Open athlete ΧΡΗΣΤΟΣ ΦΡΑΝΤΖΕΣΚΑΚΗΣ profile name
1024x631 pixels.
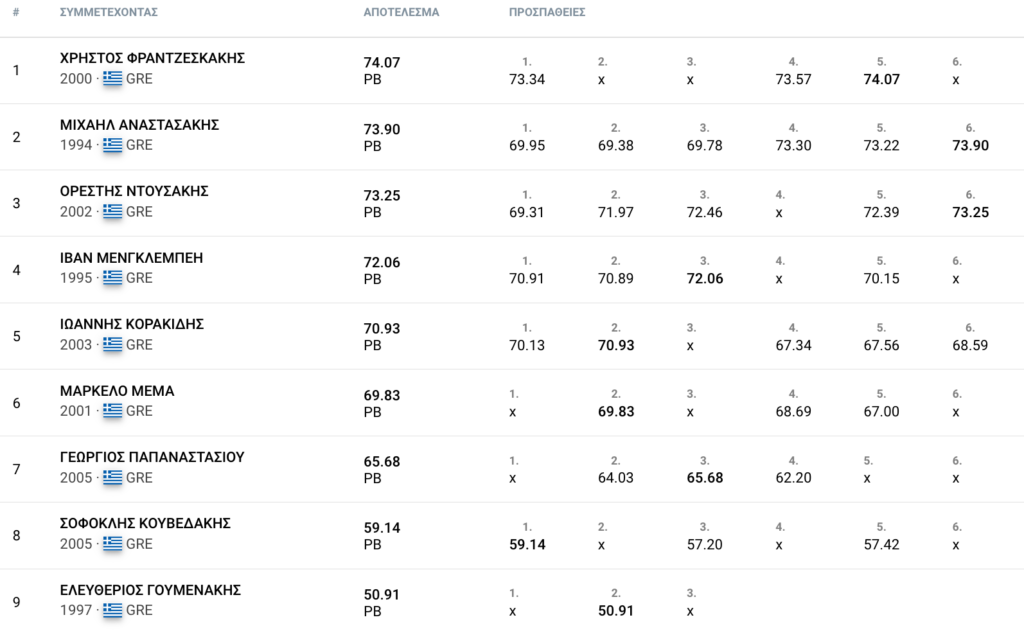click(152, 58)
